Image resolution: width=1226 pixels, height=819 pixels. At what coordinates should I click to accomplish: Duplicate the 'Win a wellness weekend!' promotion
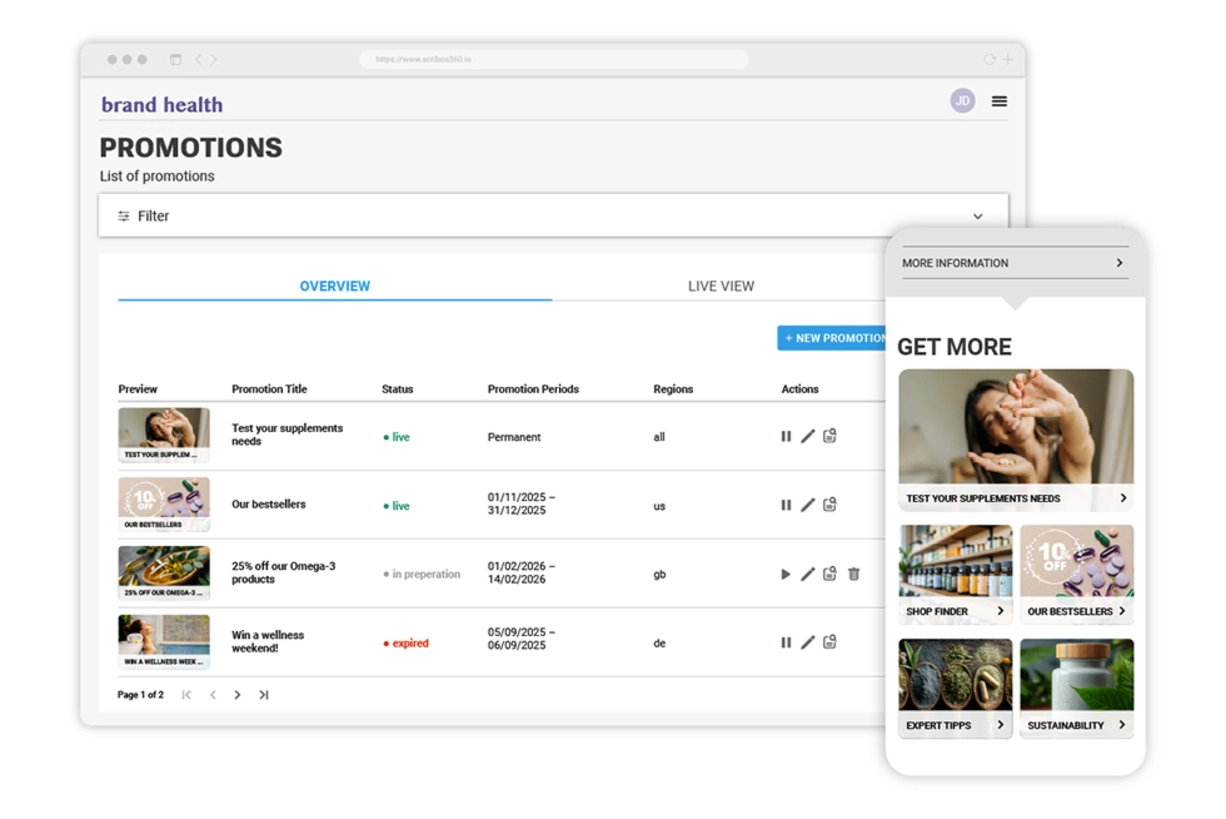[830, 642]
